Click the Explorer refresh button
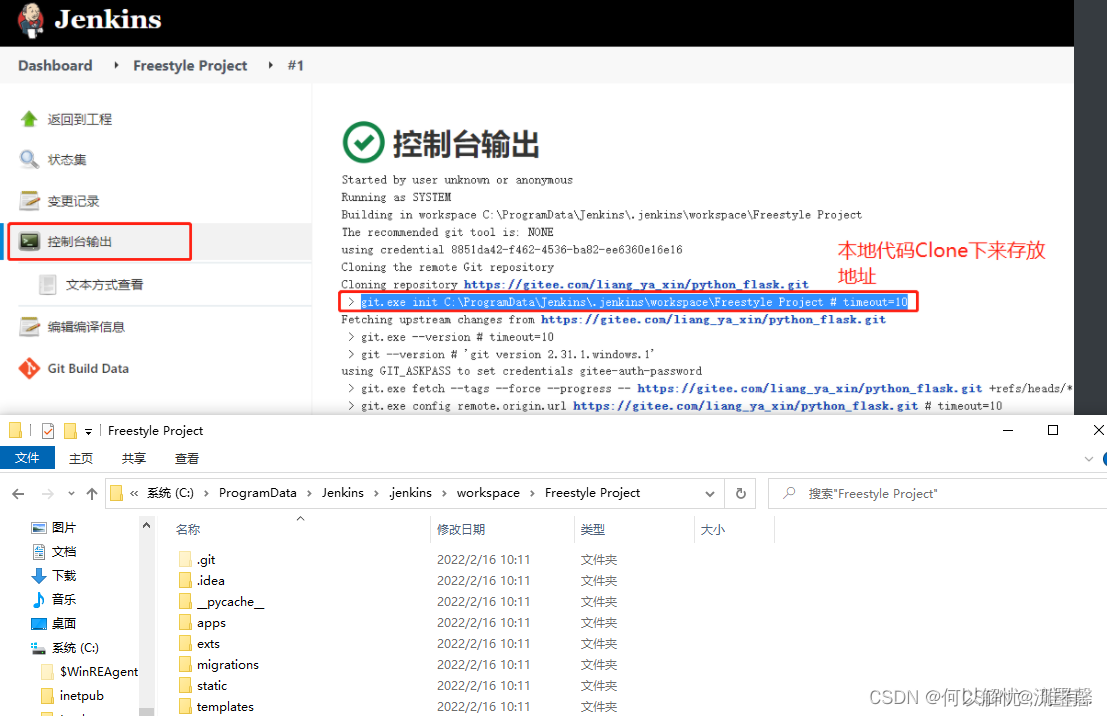The image size is (1107, 716). [741, 494]
